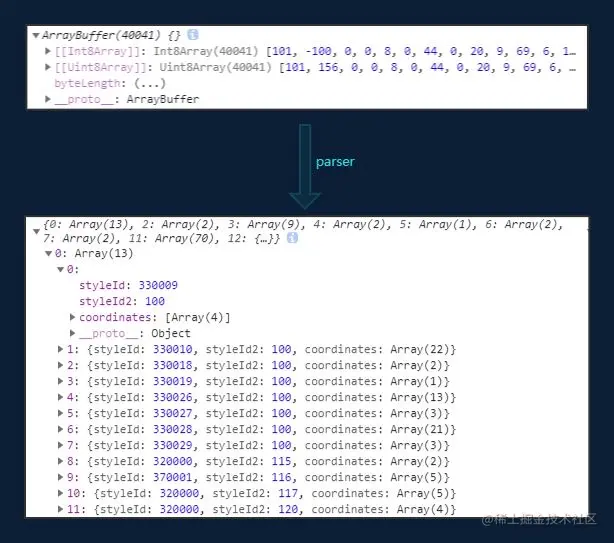
Task: Expand row 10 with styleId2 117
Action: (60, 493)
